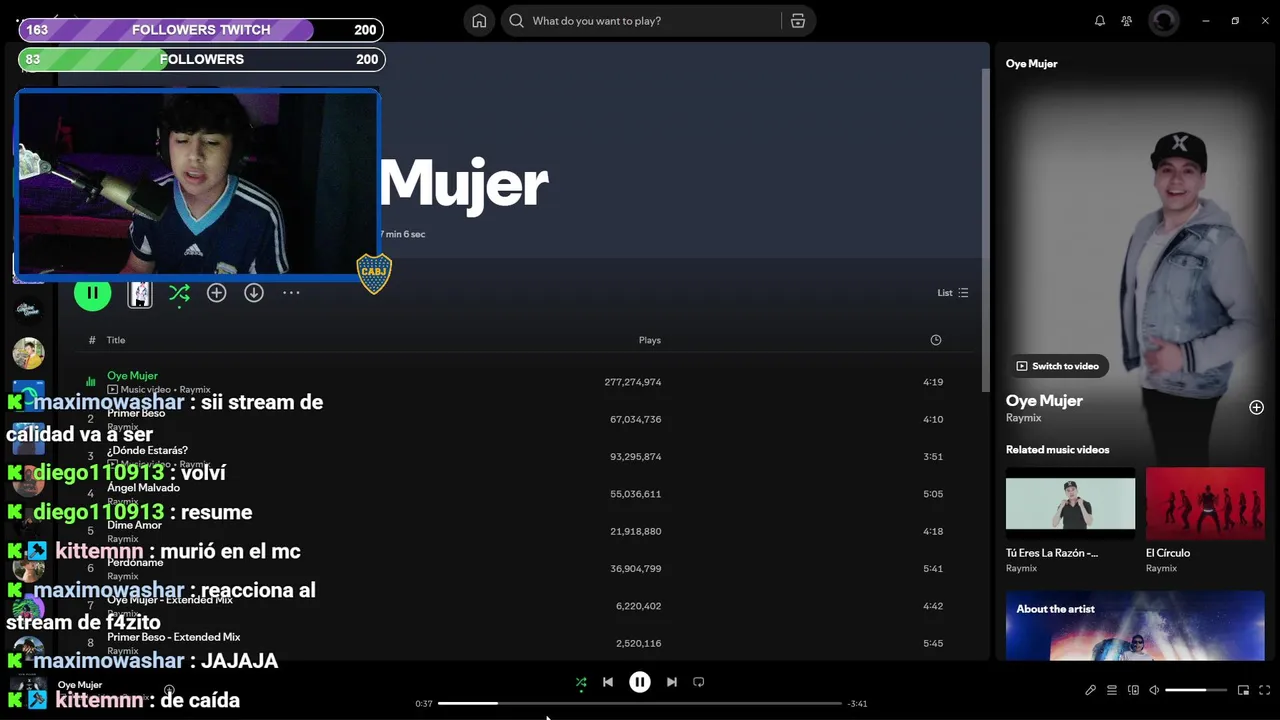This screenshot has height=720, width=1280.
Task: Open the Browse icon in search bar
Action: click(798, 21)
